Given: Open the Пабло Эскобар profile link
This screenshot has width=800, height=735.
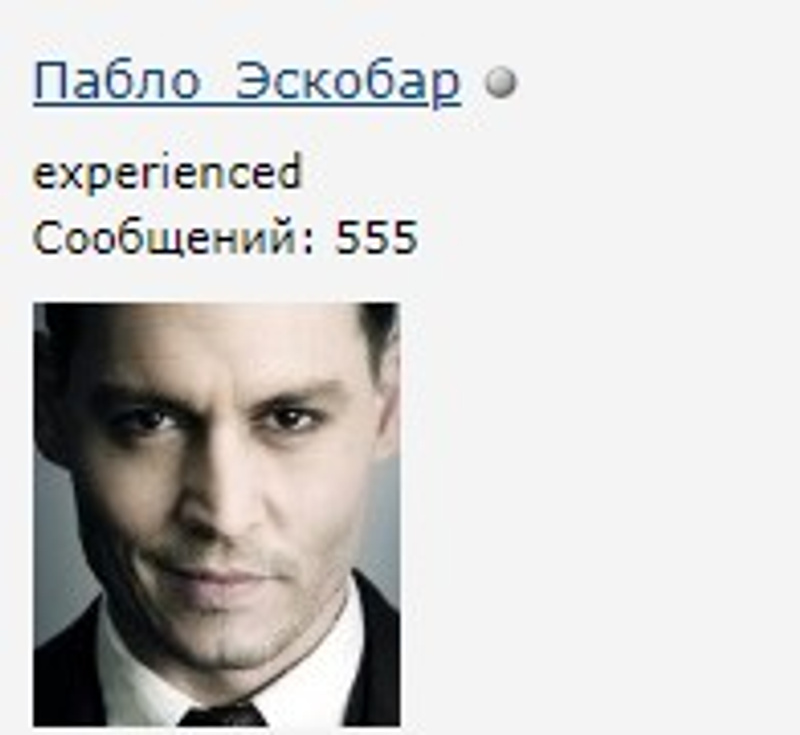Looking at the screenshot, I should click(x=247, y=82).
